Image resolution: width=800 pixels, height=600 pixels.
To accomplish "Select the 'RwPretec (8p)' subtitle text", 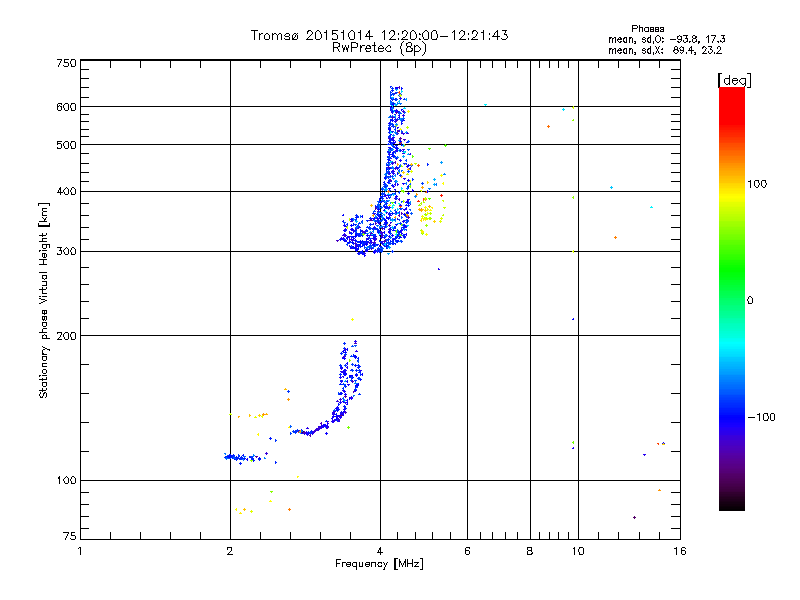I will (x=379, y=48).
